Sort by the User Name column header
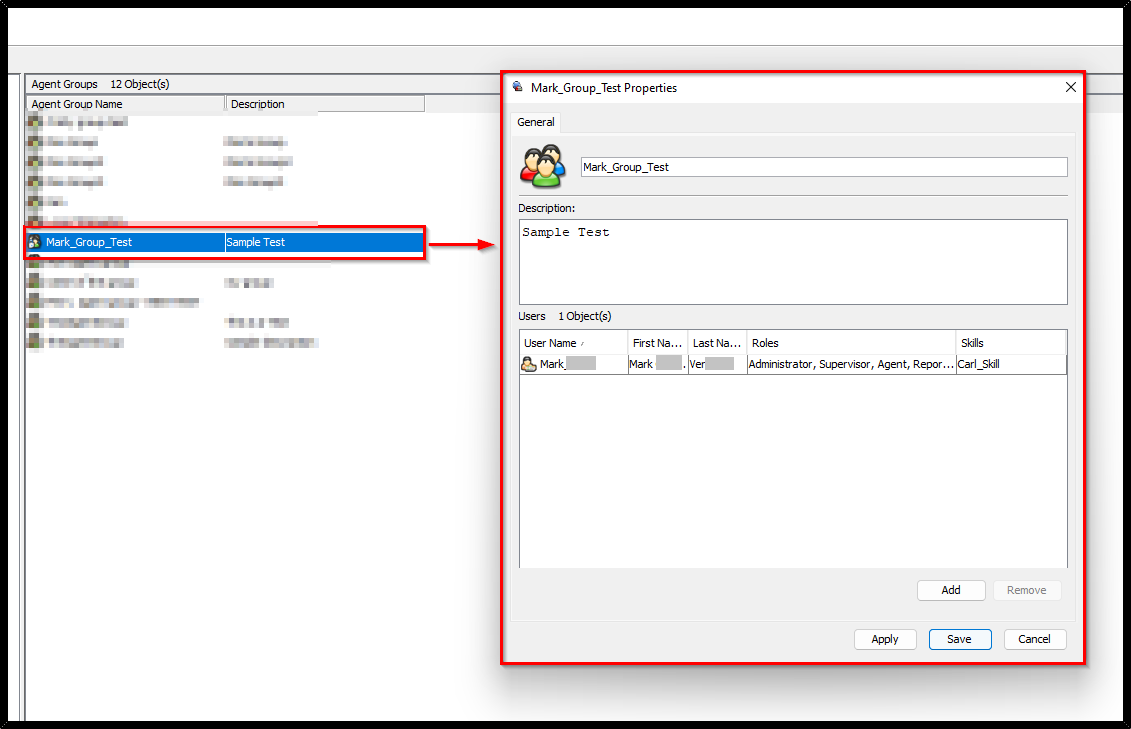Image resolution: width=1131 pixels, height=729 pixels. [x=573, y=343]
